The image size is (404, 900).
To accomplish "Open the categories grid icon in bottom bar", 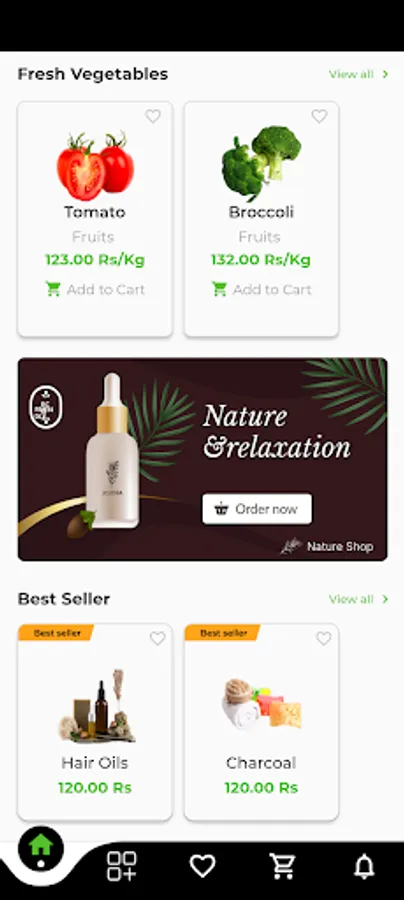I will 122,866.
